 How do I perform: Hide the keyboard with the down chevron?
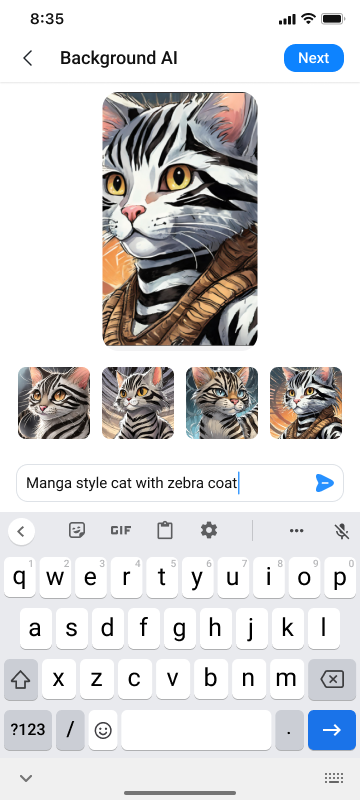26,778
